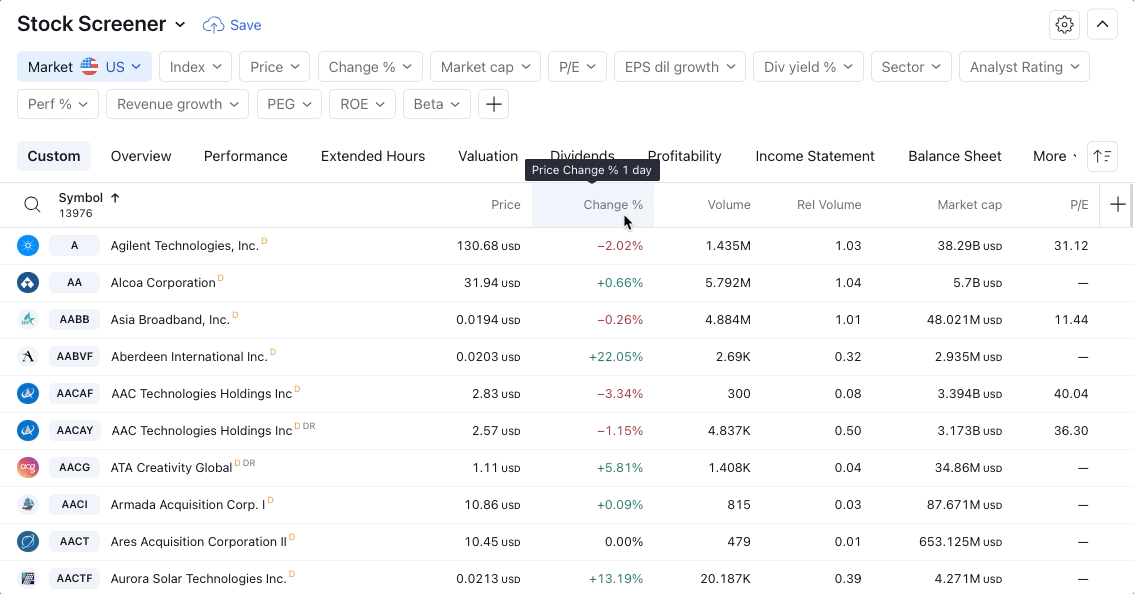
Task: Open screener settings gear icon
Action: 1065,25
